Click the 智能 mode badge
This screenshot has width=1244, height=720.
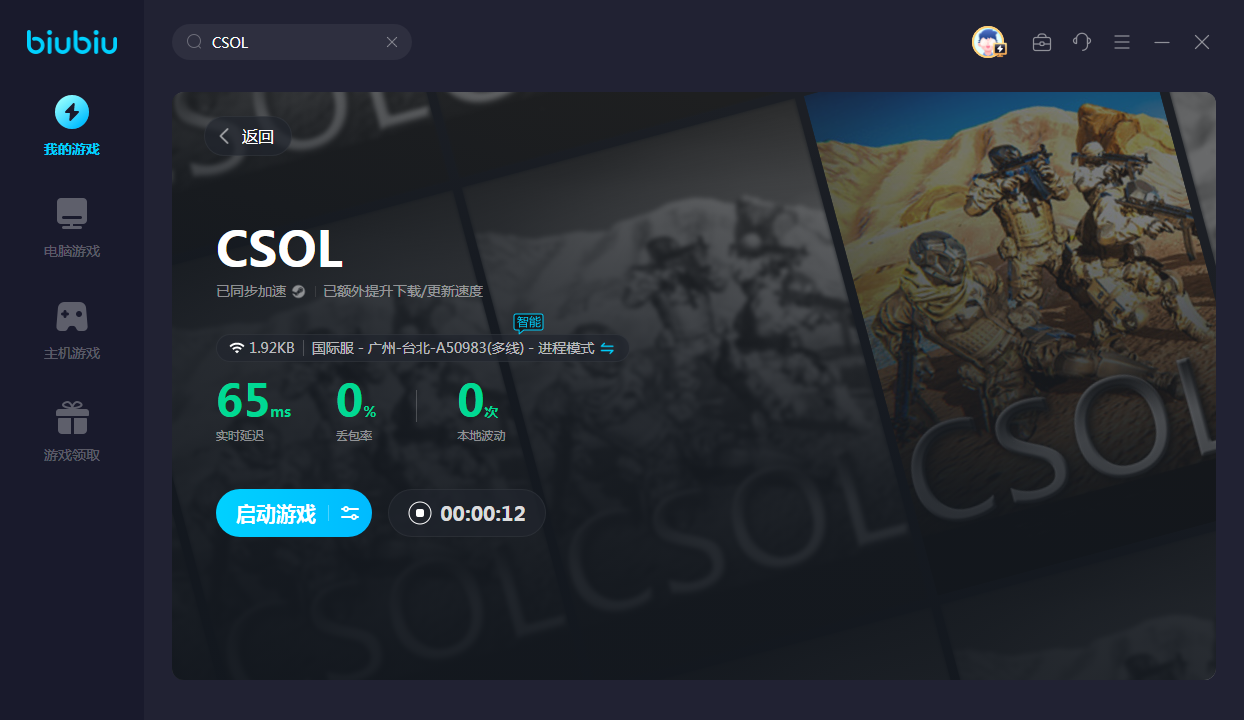528,322
